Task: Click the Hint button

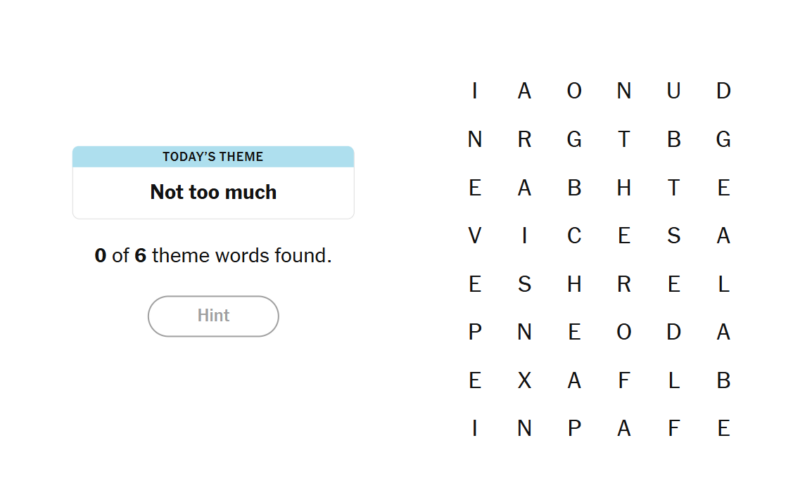Action: pos(213,316)
